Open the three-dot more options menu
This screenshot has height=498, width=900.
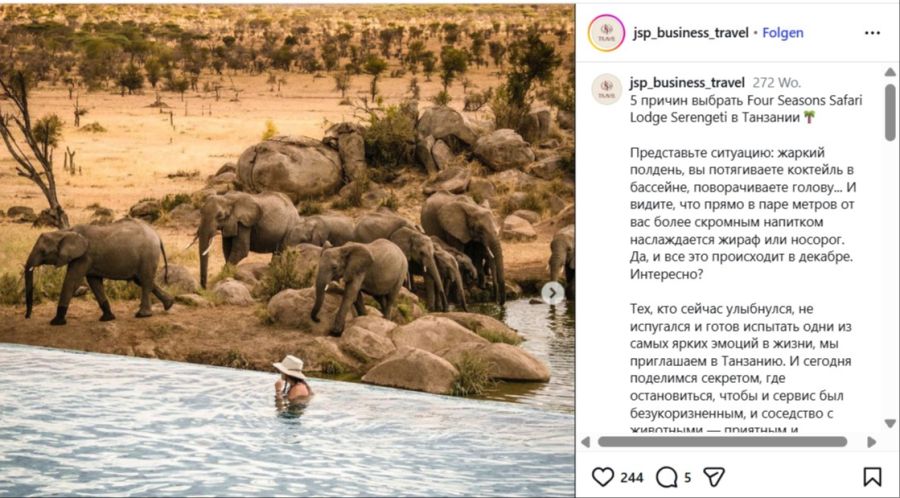[x=872, y=33]
